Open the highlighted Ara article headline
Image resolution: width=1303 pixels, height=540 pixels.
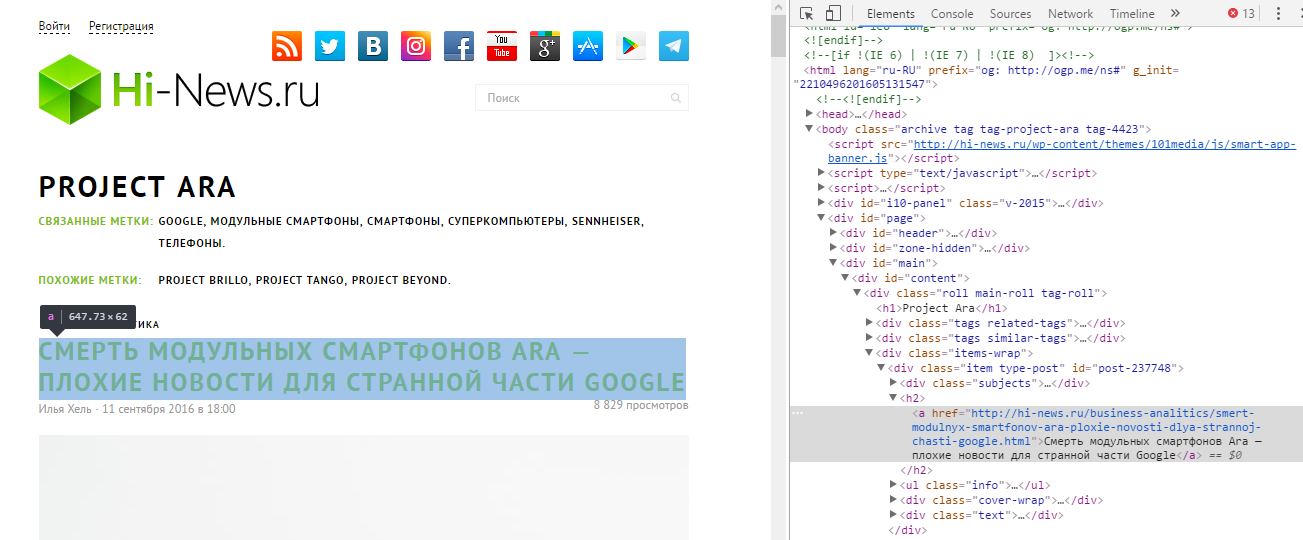(x=362, y=367)
